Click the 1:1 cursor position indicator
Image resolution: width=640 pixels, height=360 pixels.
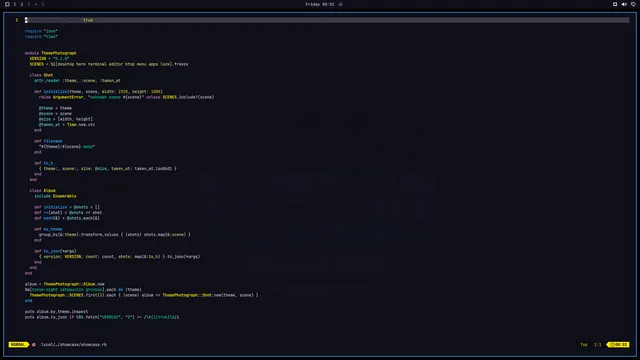(x=598, y=344)
